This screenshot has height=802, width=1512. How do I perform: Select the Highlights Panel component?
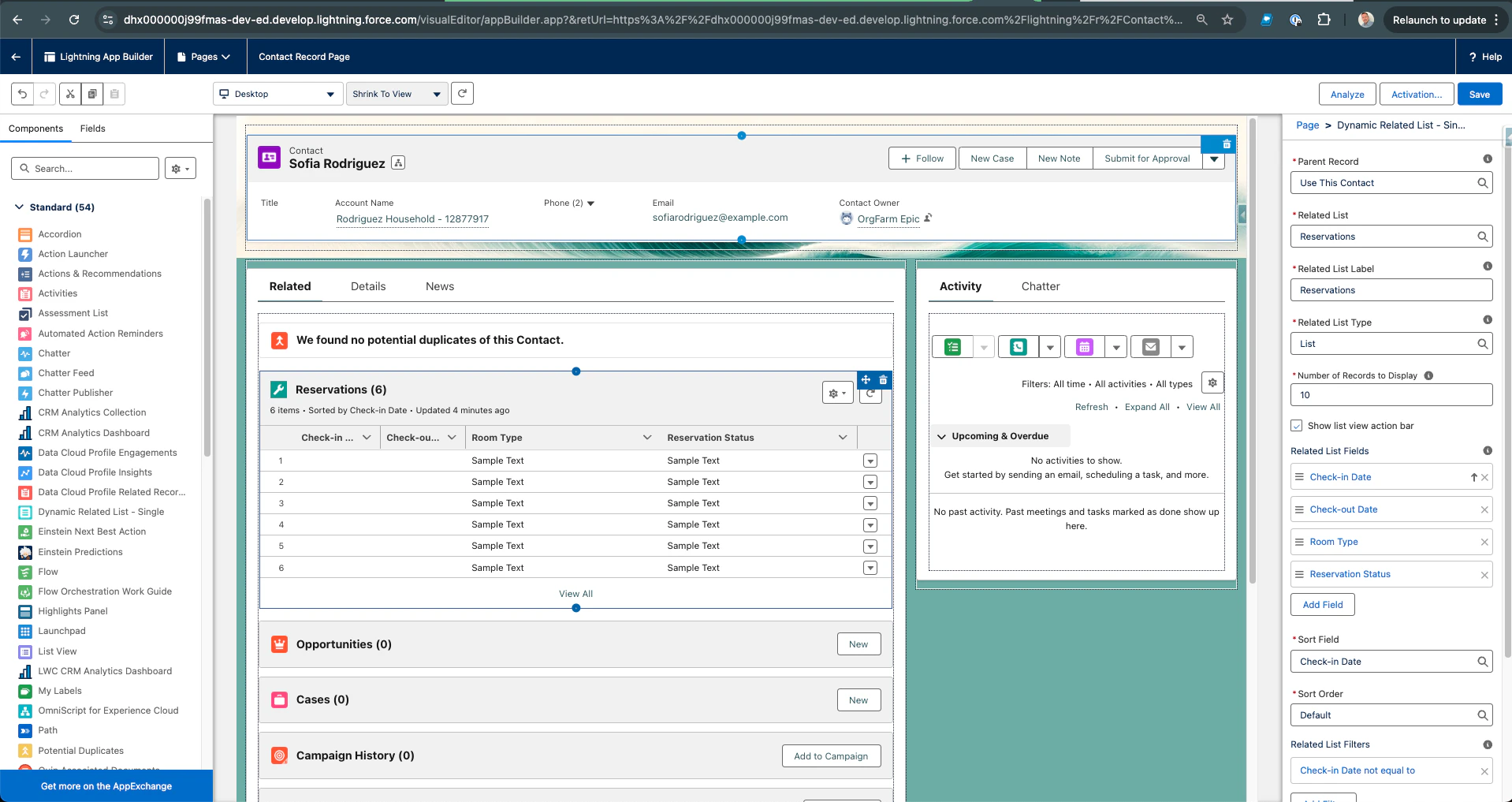pos(73,611)
